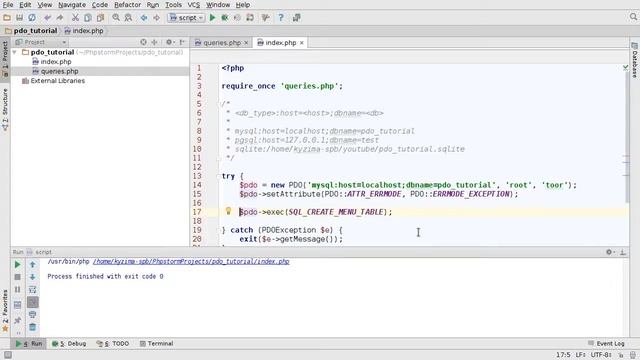640x360 pixels.
Task: Click the Save All toolbar icon
Action: tap(19, 18)
